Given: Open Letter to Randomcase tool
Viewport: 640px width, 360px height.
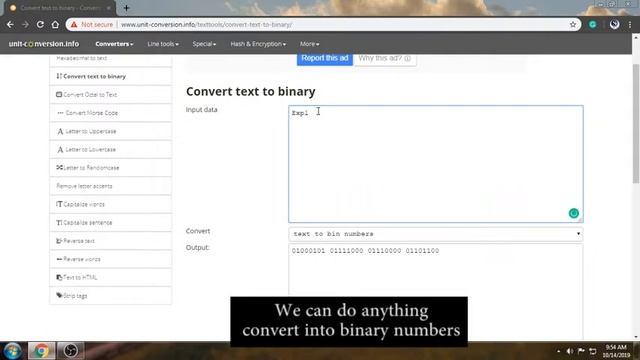Looking at the screenshot, I should [x=111, y=168].
